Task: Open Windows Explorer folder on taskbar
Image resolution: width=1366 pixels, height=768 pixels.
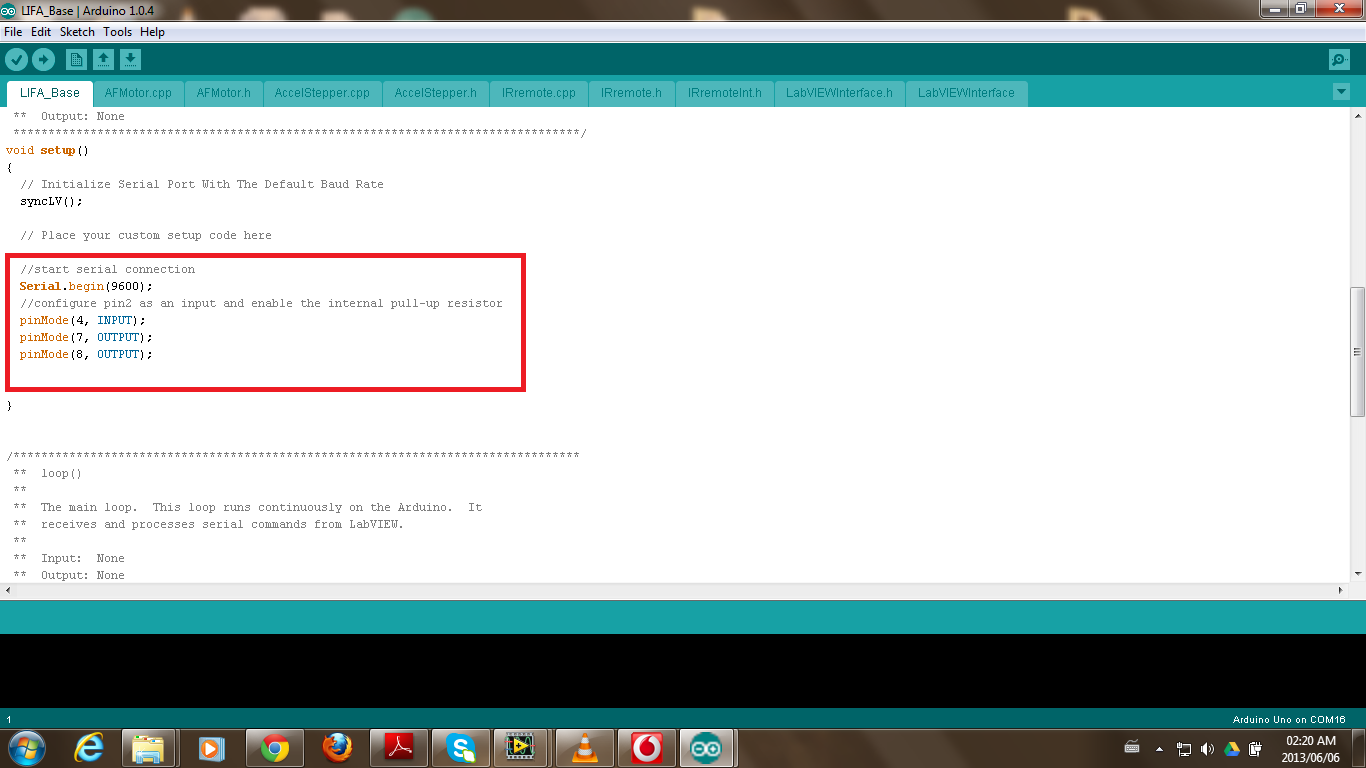Action: point(148,747)
